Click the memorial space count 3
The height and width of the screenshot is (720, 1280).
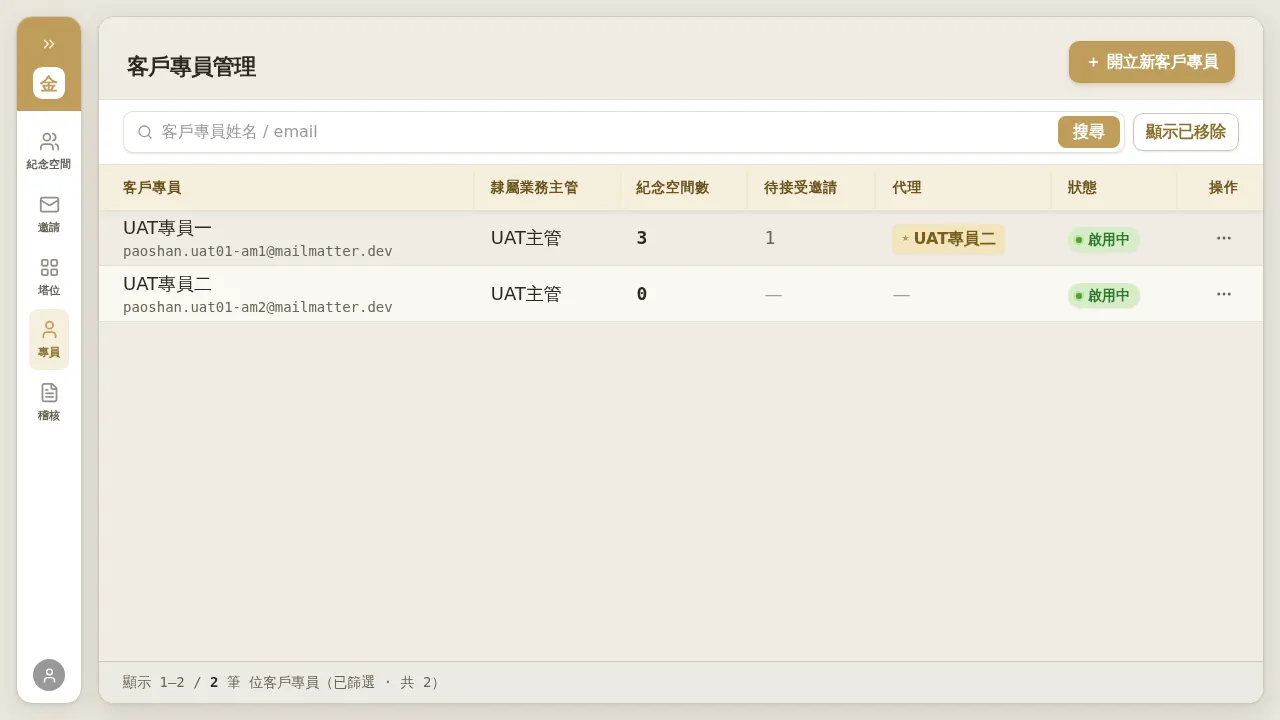642,238
